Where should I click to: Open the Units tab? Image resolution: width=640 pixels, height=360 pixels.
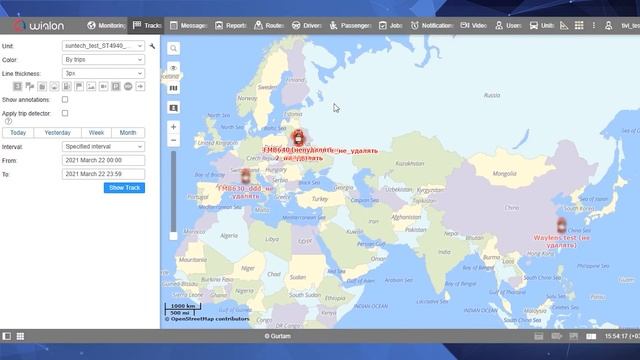point(542,25)
